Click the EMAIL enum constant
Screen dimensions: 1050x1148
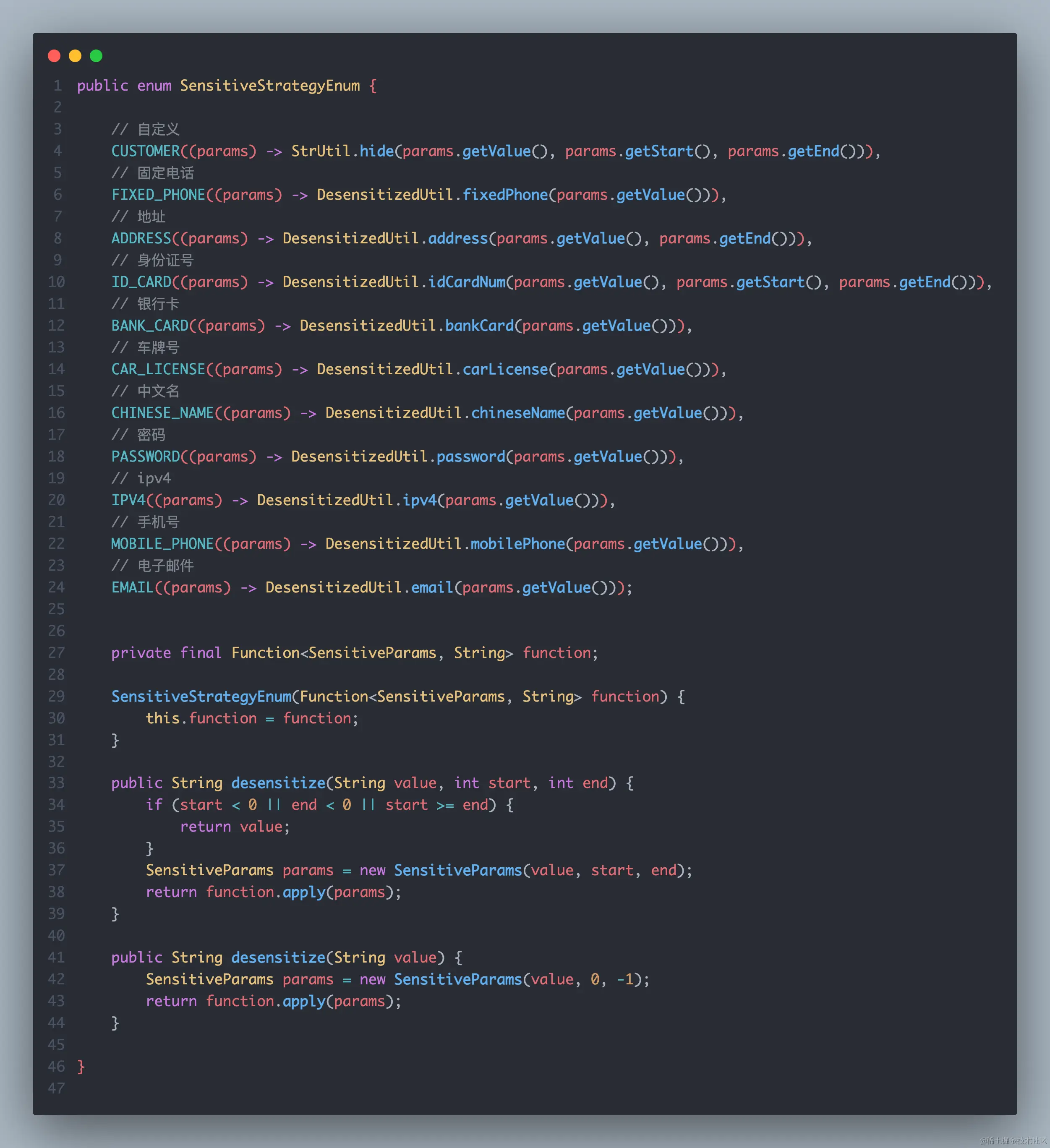(x=132, y=588)
